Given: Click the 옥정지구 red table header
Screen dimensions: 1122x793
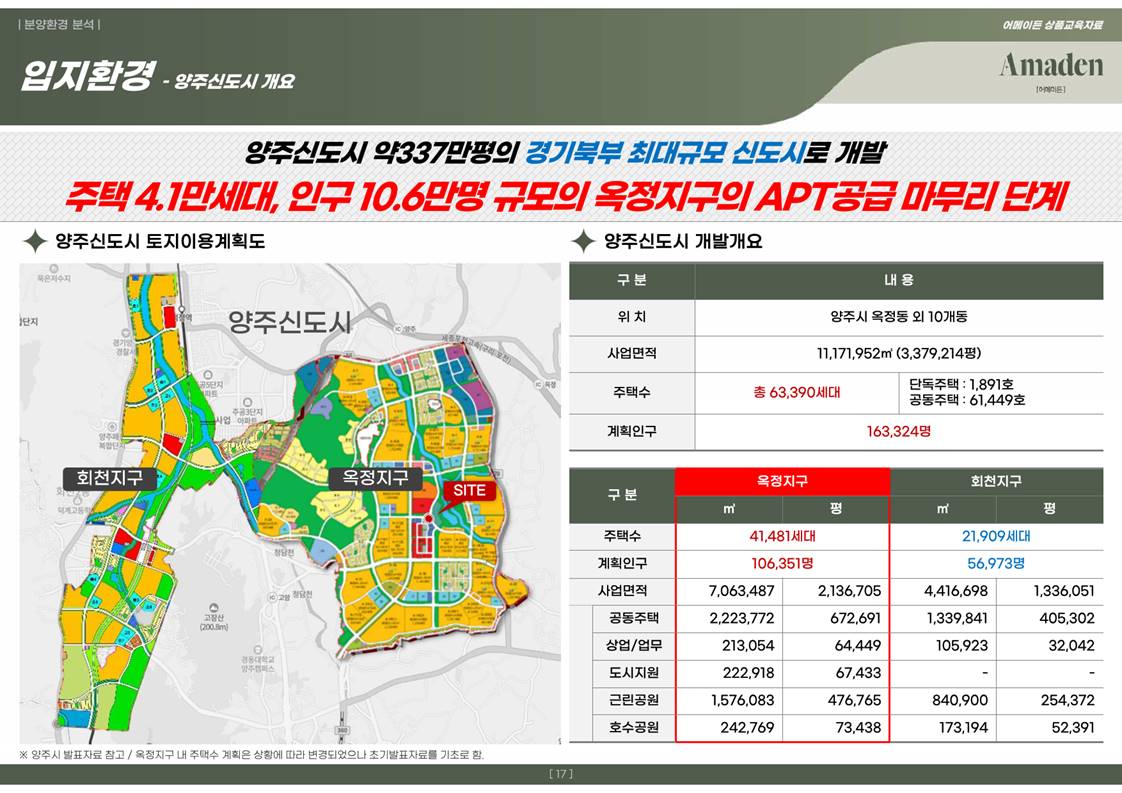Looking at the screenshot, I should tap(782, 481).
